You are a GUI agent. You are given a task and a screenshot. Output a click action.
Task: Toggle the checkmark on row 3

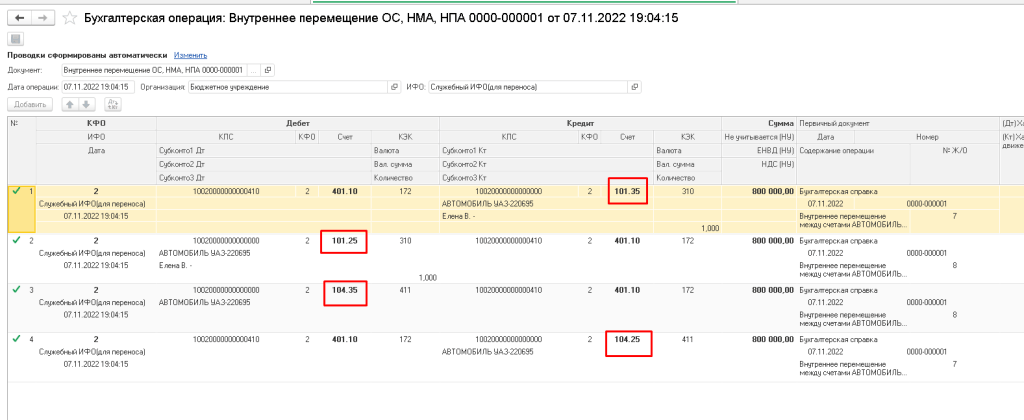click(16, 289)
